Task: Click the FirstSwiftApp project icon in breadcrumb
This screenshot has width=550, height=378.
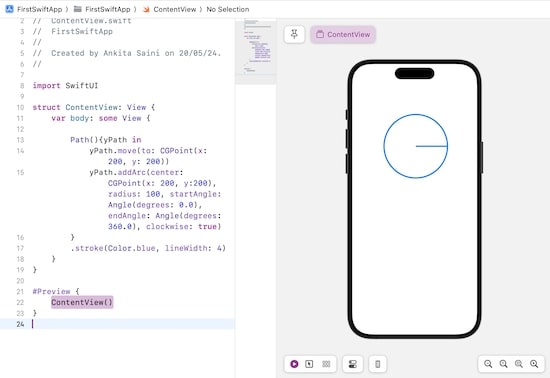Action: pyautogui.click(x=9, y=9)
